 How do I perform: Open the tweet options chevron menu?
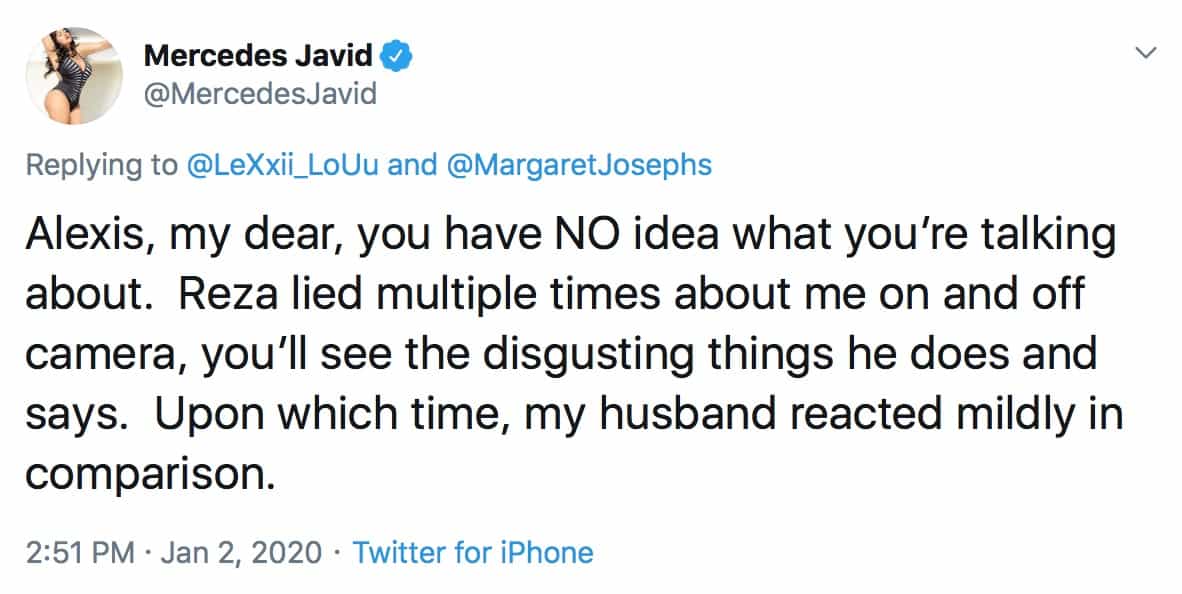tap(1146, 52)
